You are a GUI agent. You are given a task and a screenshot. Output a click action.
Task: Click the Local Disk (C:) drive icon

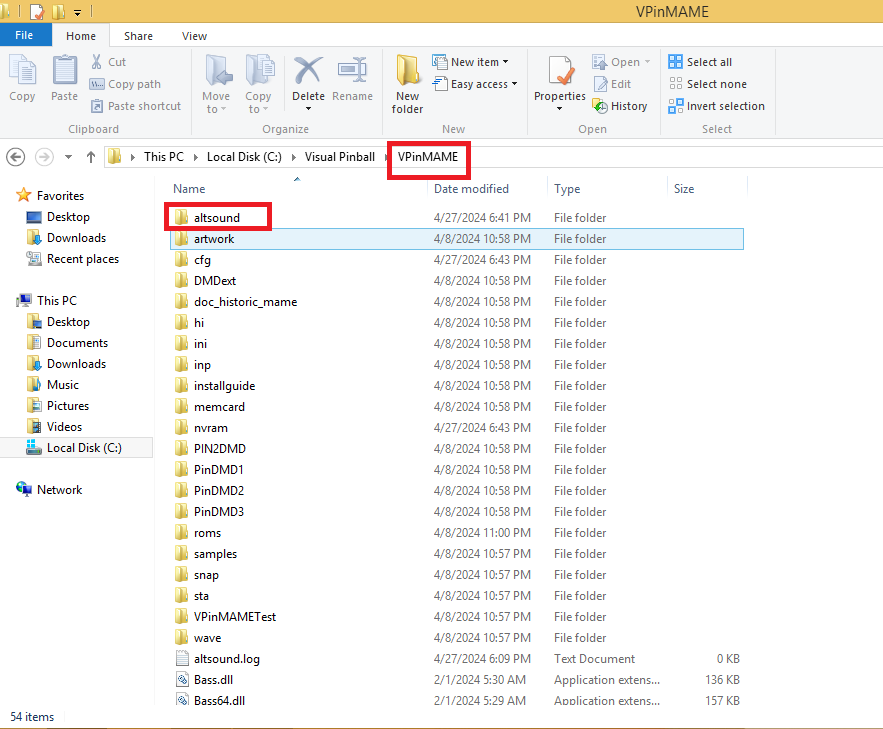click(34, 448)
